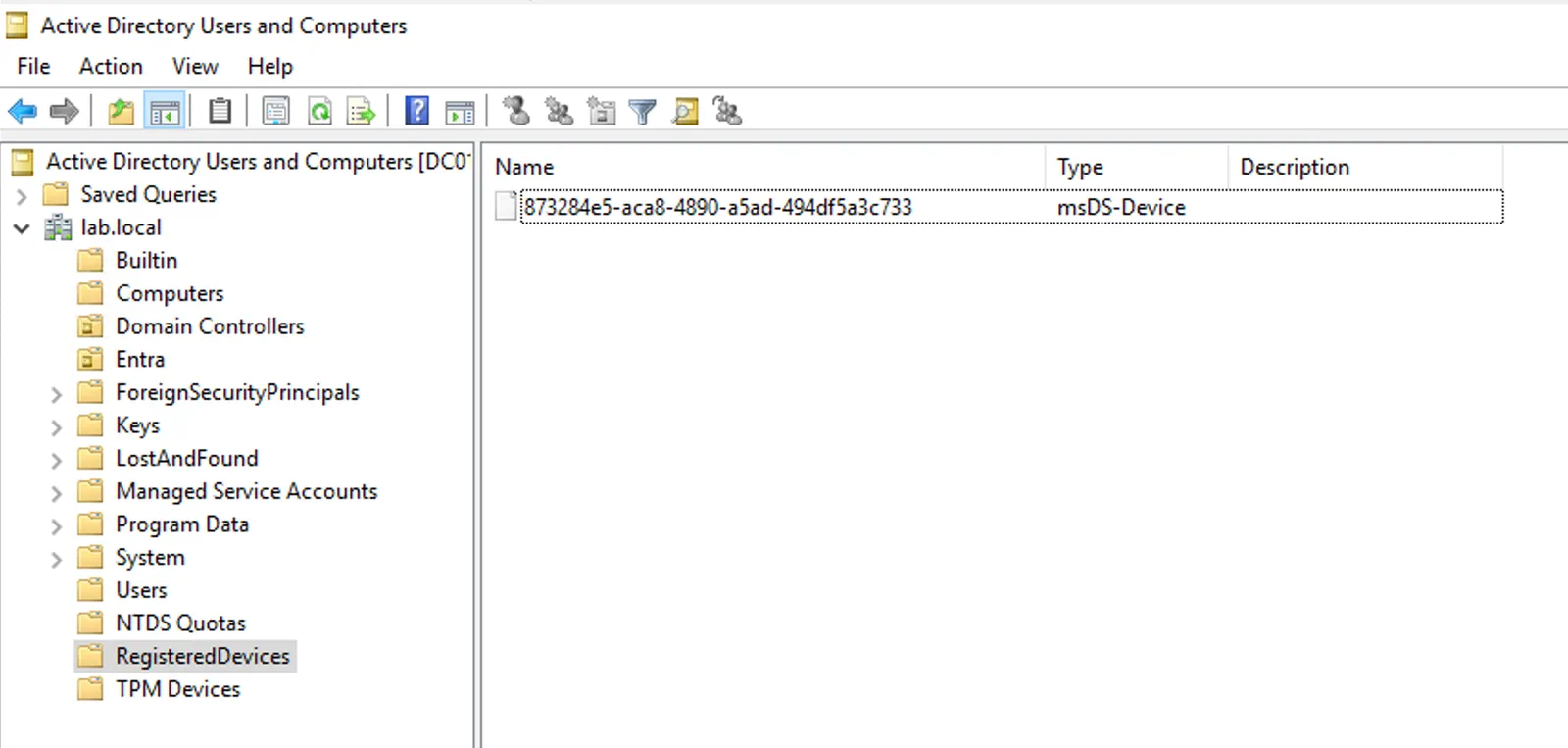
Task: Click Add to group toolbar icon
Action: point(728,112)
